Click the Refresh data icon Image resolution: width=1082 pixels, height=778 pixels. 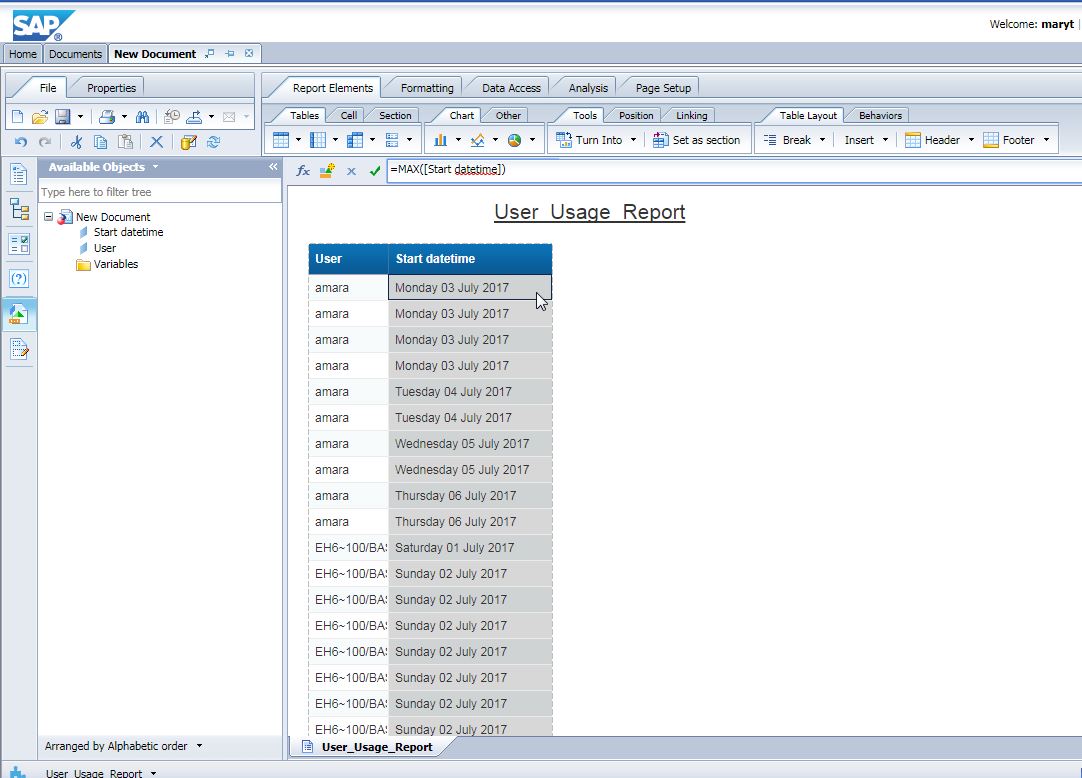pos(212,141)
